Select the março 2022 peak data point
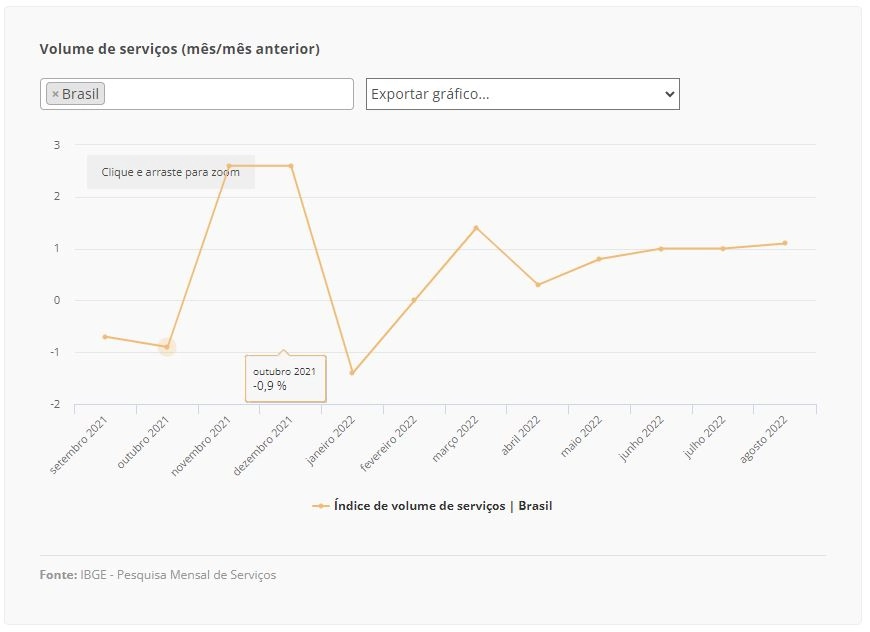This screenshot has width=870, height=632. (x=476, y=228)
